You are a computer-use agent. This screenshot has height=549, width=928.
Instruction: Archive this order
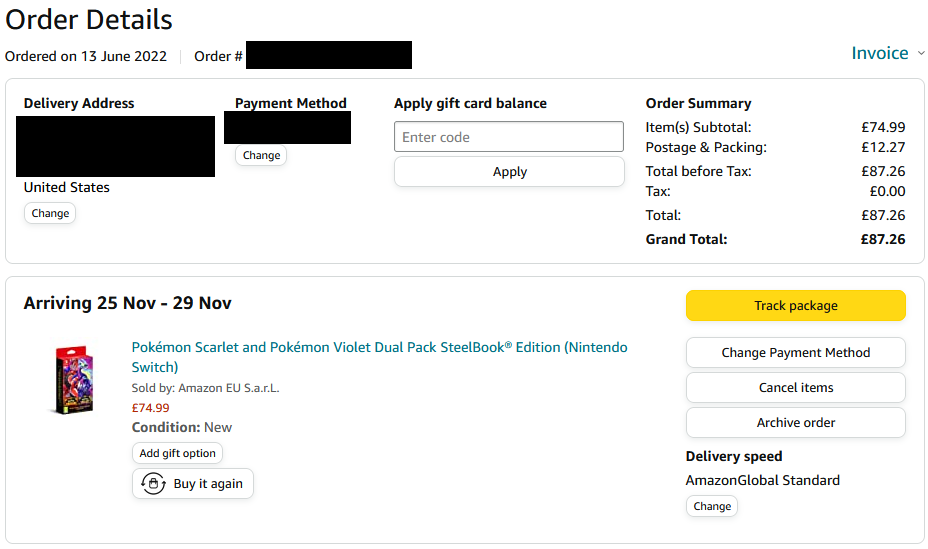[x=795, y=422]
